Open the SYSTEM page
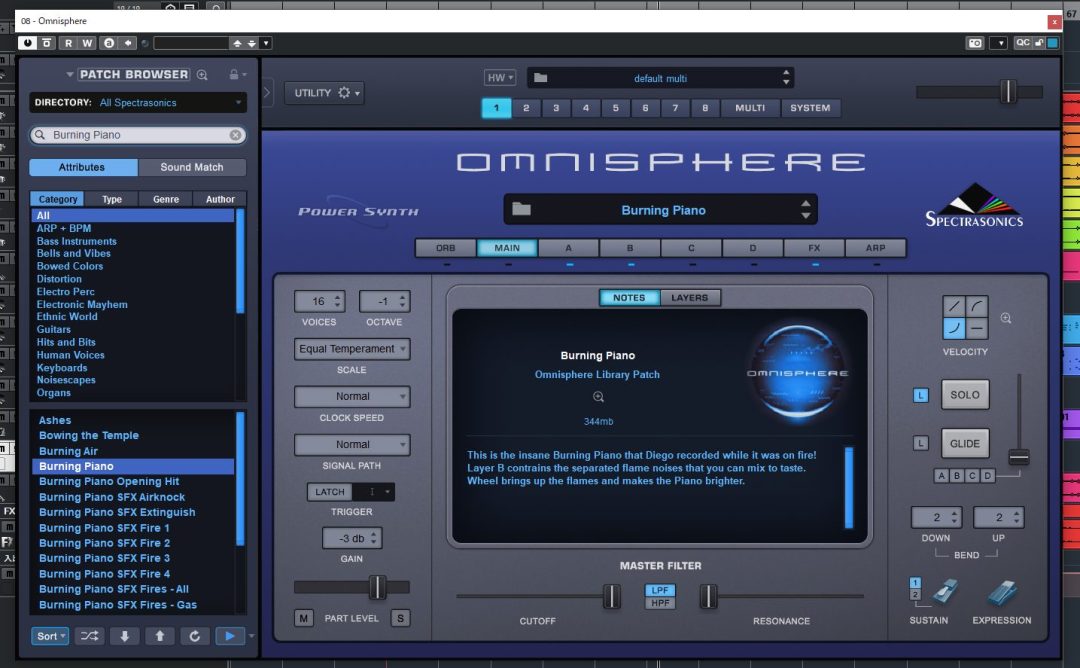The image size is (1080, 668). (x=810, y=107)
